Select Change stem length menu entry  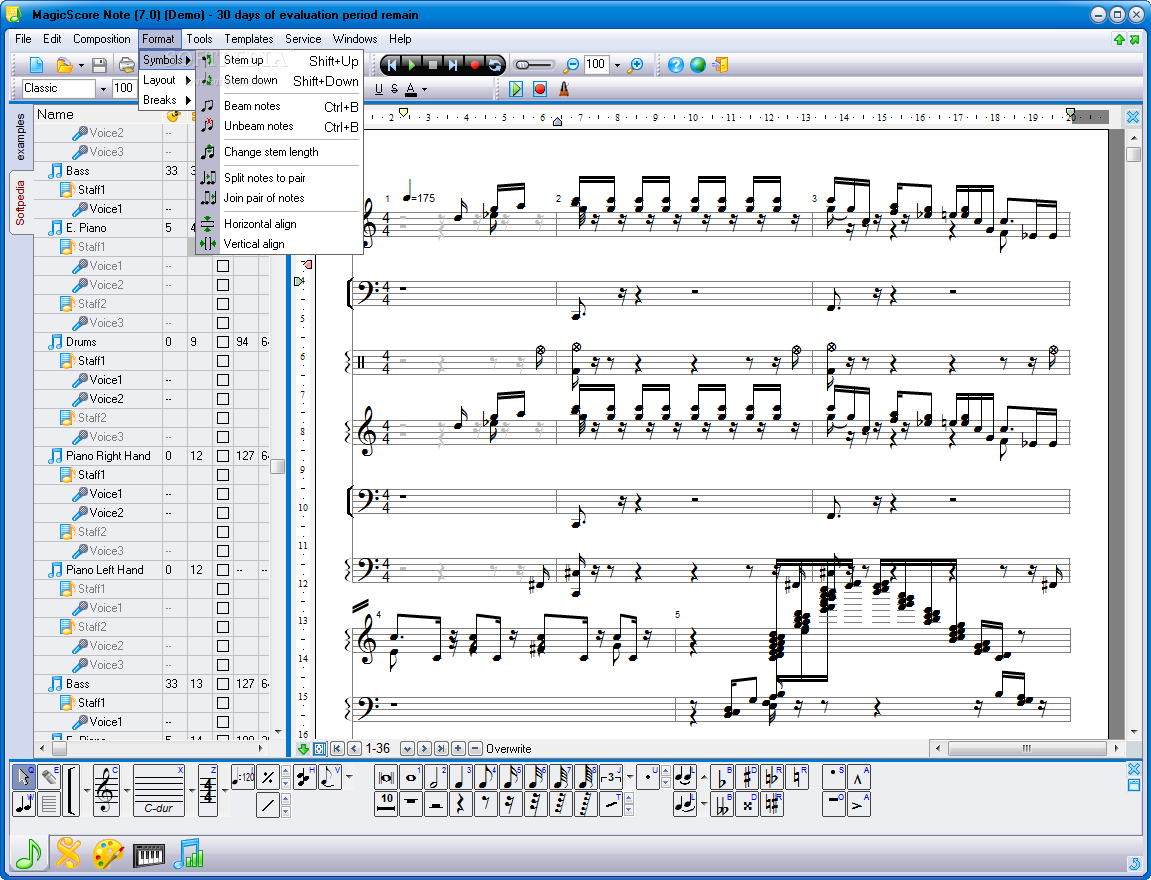(280, 152)
